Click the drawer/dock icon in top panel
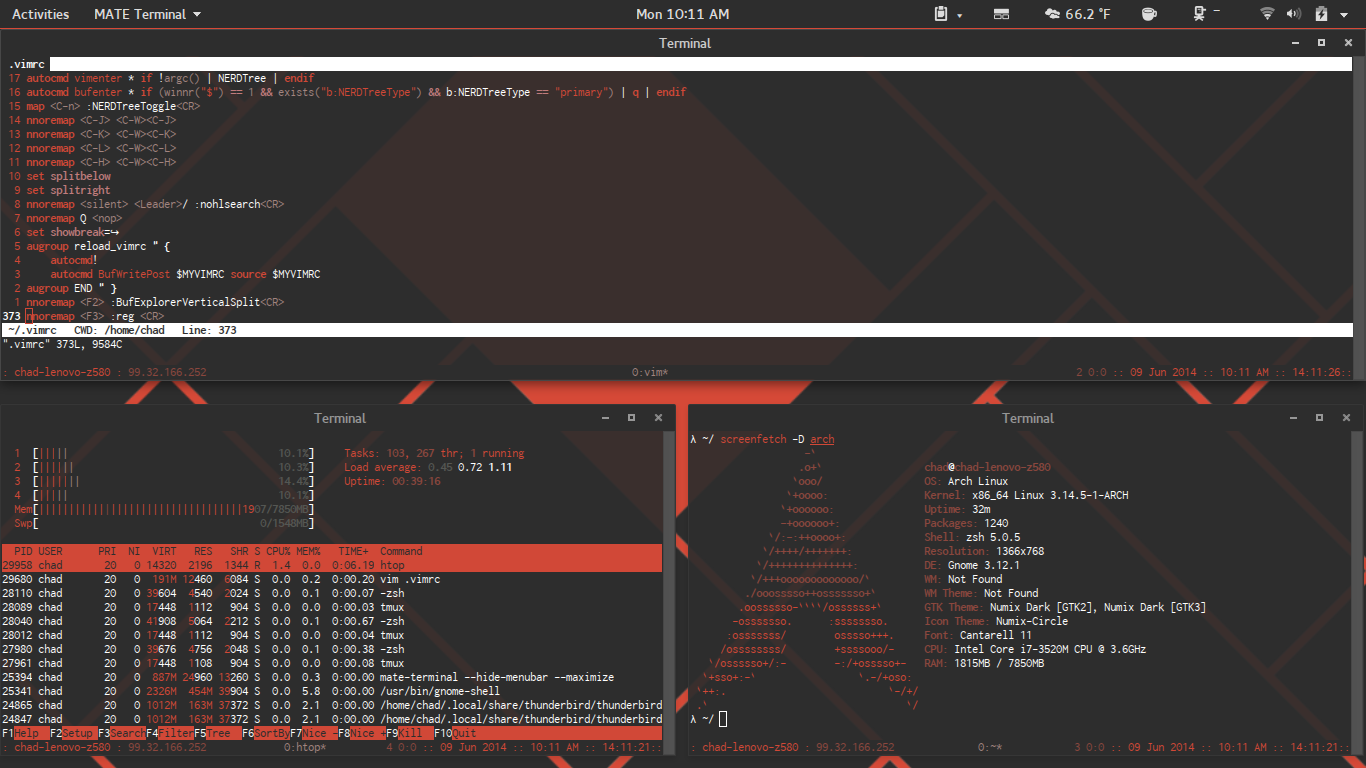Image resolution: width=1366 pixels, height=768 pixels. tap(1001, 14)
